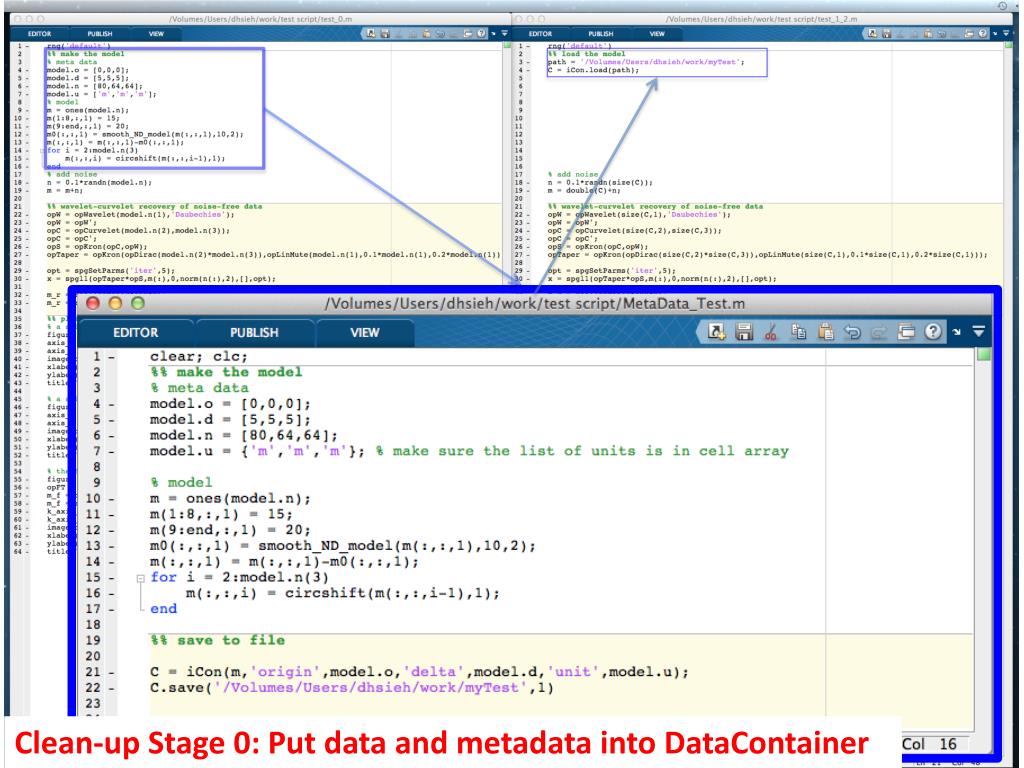Click 'model.o = [0,0,0];' in MetaData_Test
This screenshot has height=768, width=1024.
pos(231,404)
